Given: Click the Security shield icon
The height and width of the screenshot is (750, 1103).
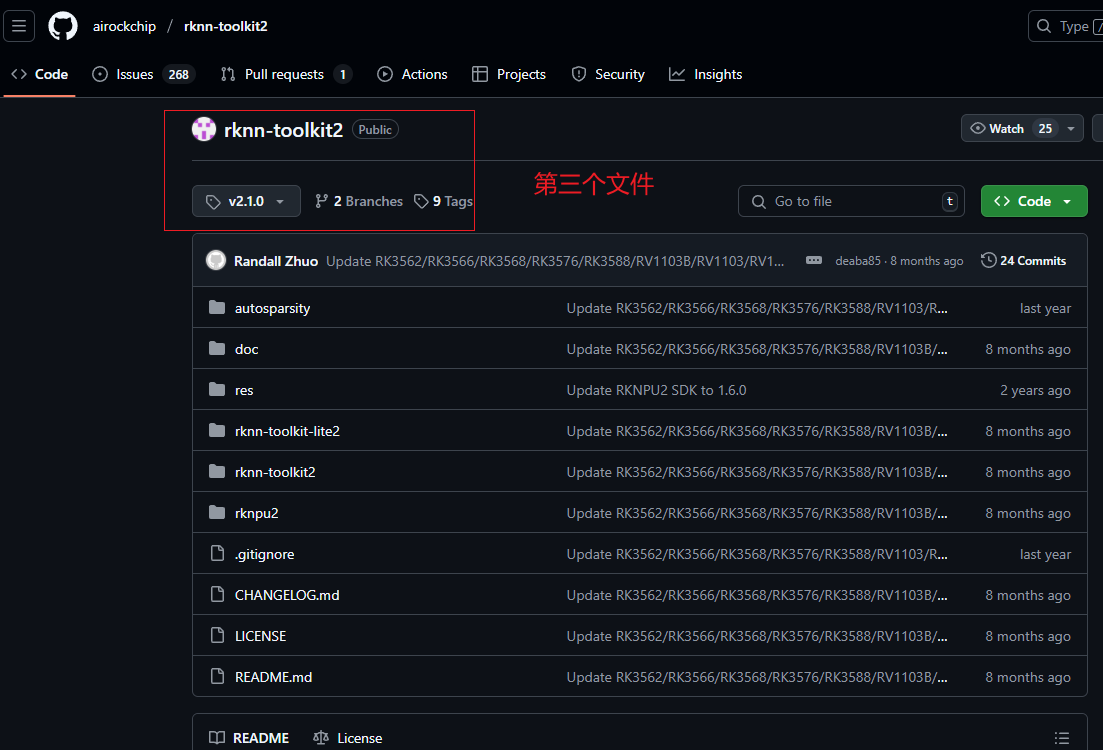Looking at the screenshot, I should coord(579,74).
